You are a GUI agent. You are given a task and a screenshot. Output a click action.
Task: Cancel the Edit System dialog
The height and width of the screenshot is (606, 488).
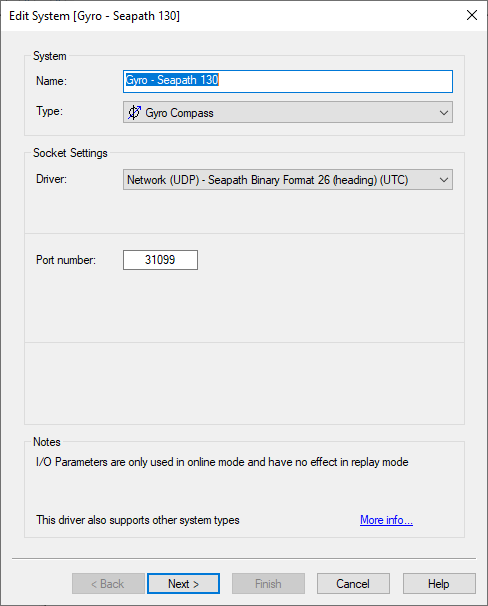(x=353, y=584)
